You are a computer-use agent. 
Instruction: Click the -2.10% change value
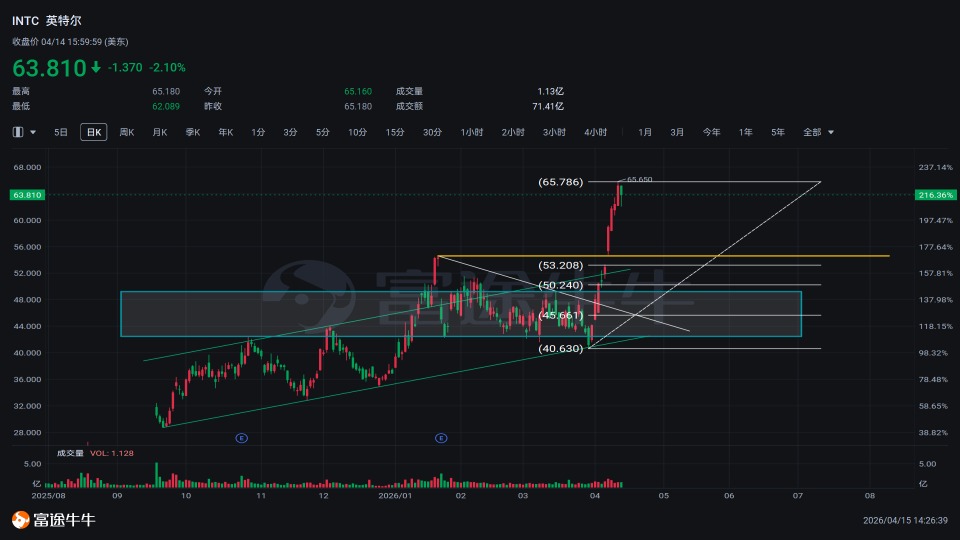[x=168, y=67]
